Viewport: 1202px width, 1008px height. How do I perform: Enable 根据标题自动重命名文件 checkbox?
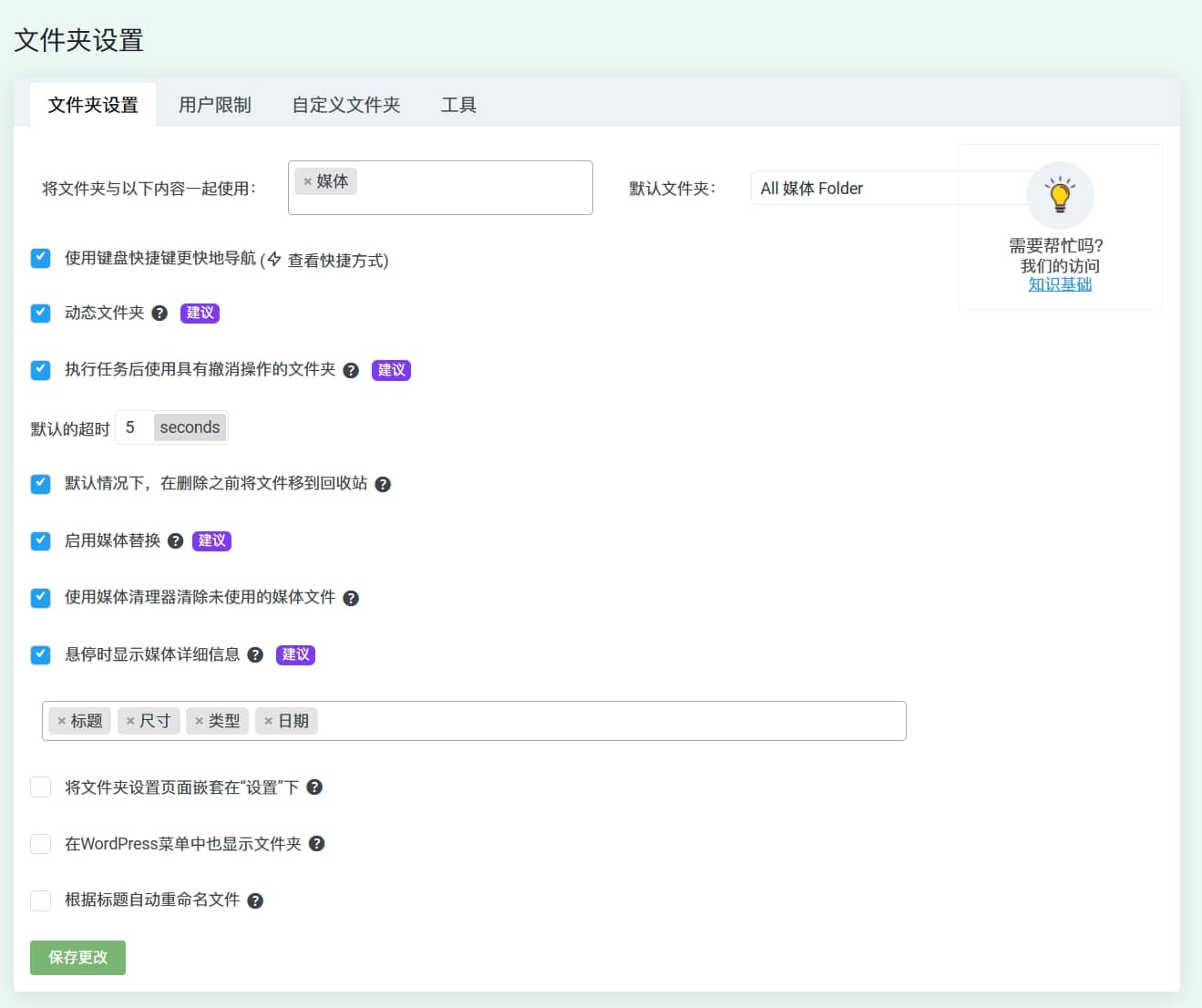(x=40, y=900)
